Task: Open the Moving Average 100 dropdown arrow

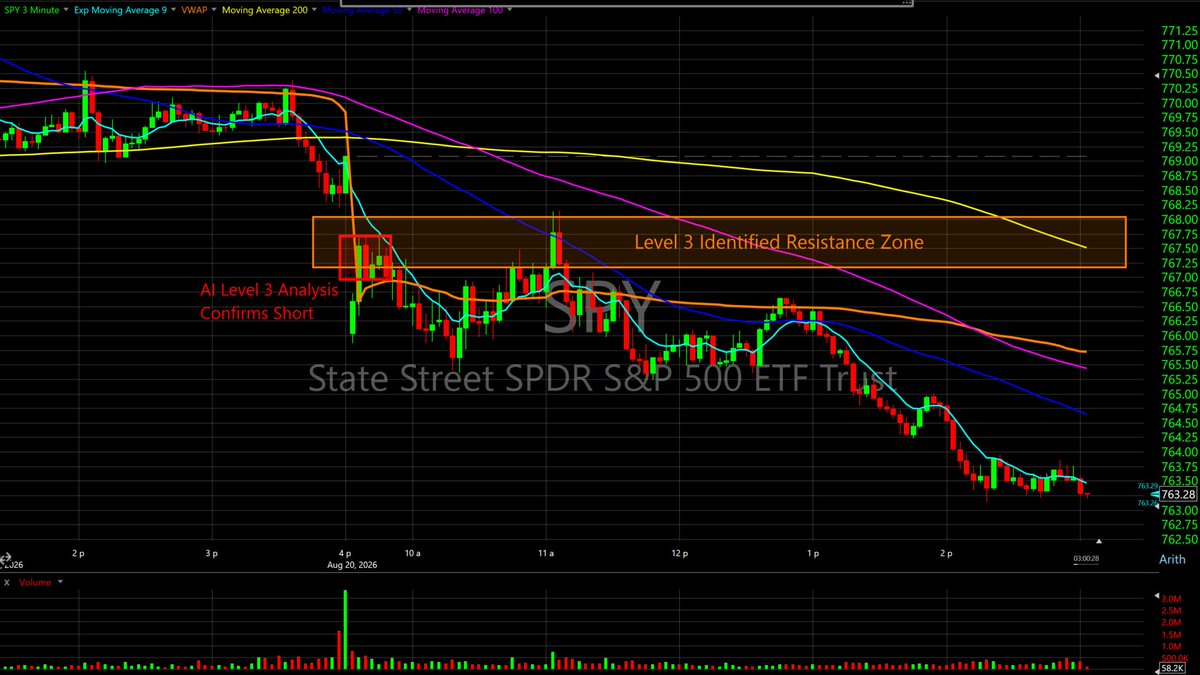Action: tap(509, 10)
